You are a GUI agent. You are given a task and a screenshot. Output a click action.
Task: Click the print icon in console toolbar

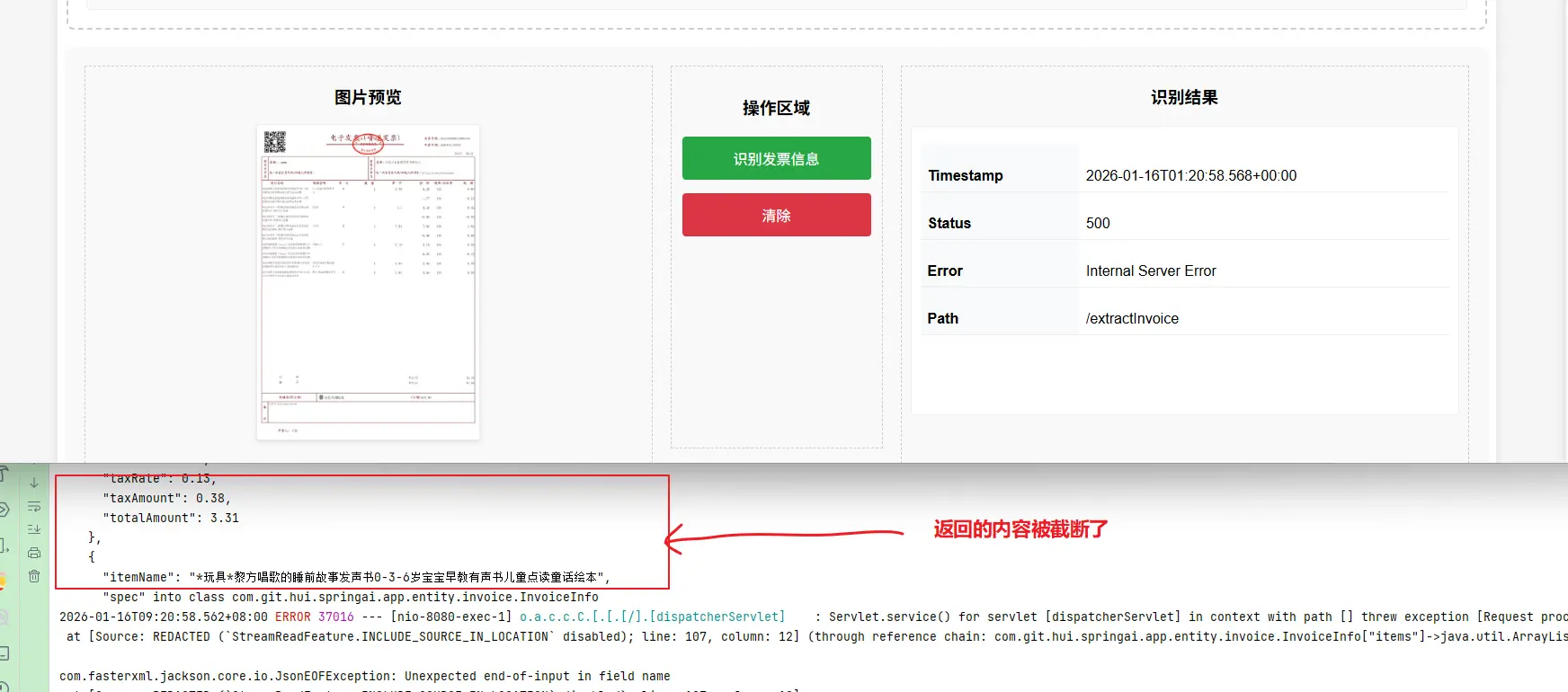pos(34,553)
